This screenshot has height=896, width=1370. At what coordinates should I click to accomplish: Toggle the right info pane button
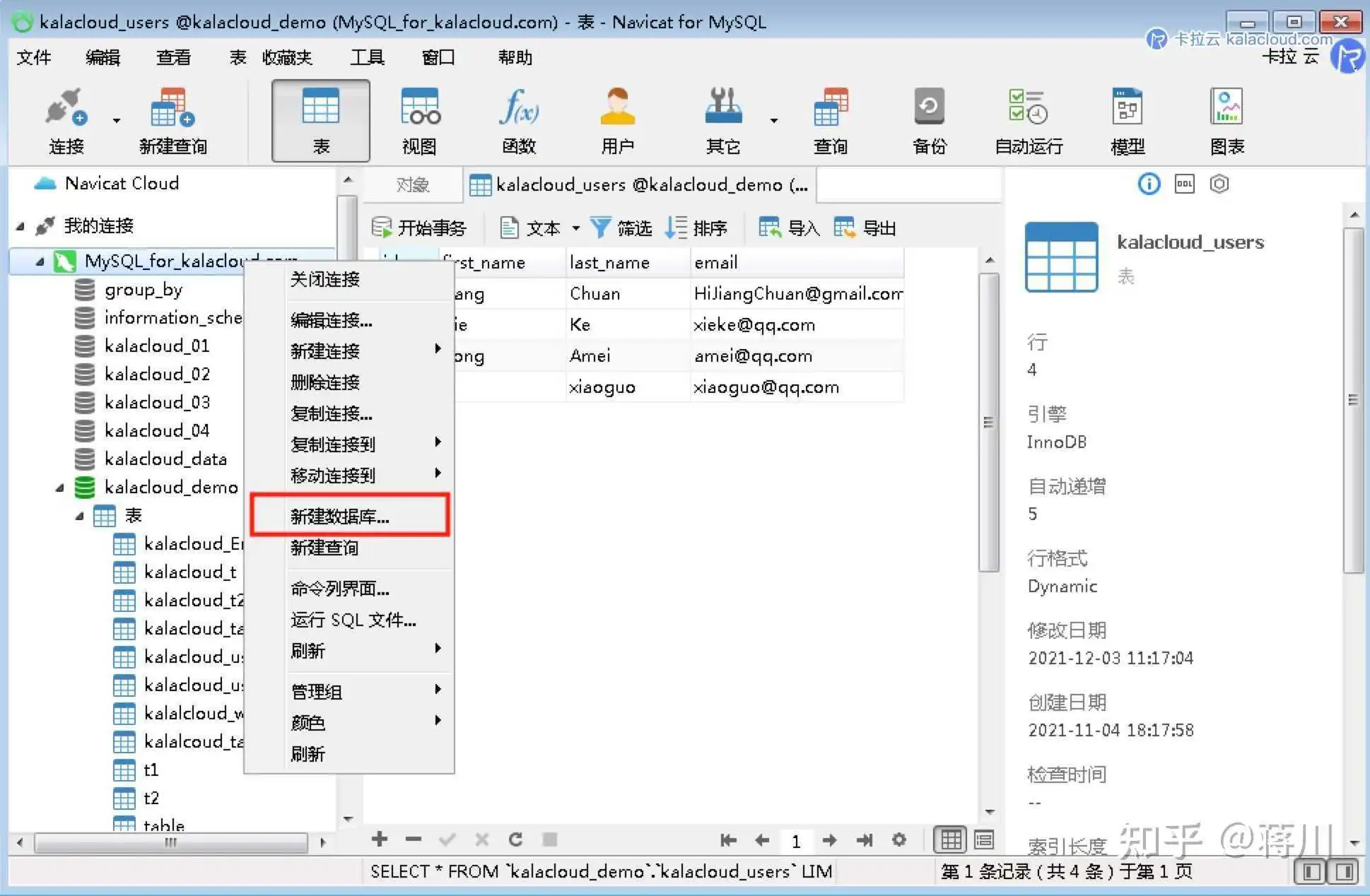[x=1345, y=872]
